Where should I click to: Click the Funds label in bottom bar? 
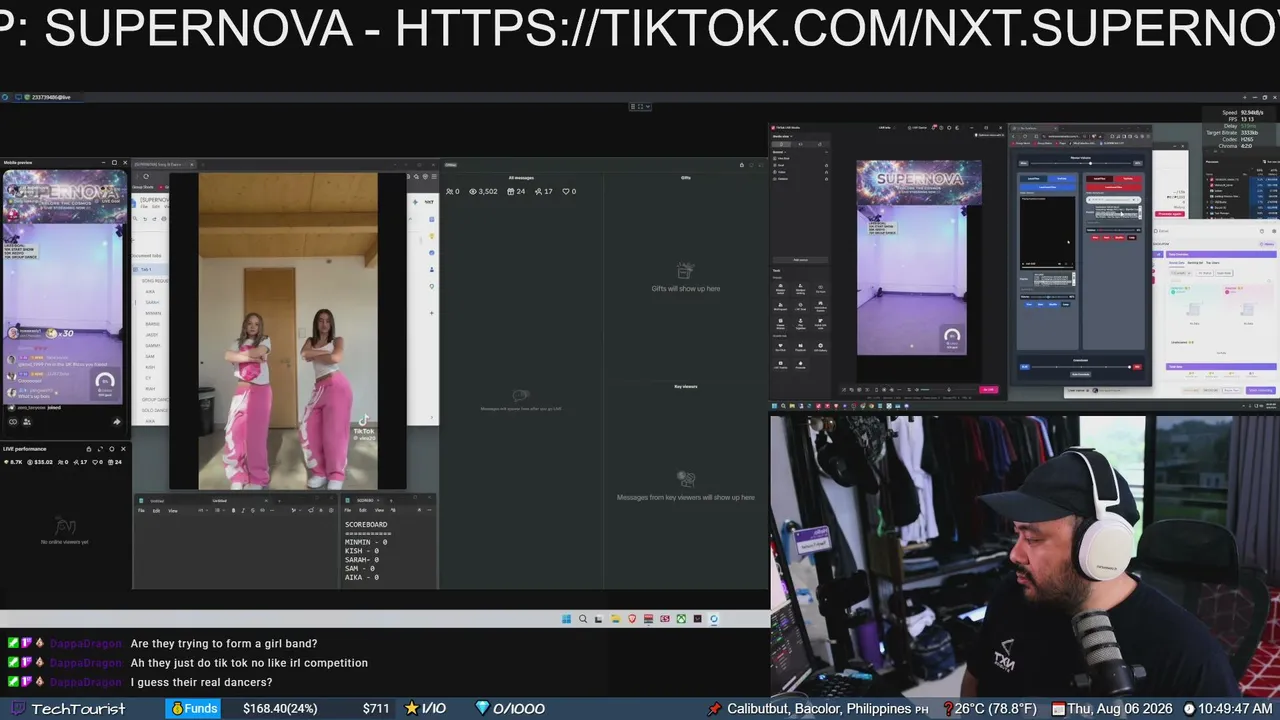(x=201, y=709)
